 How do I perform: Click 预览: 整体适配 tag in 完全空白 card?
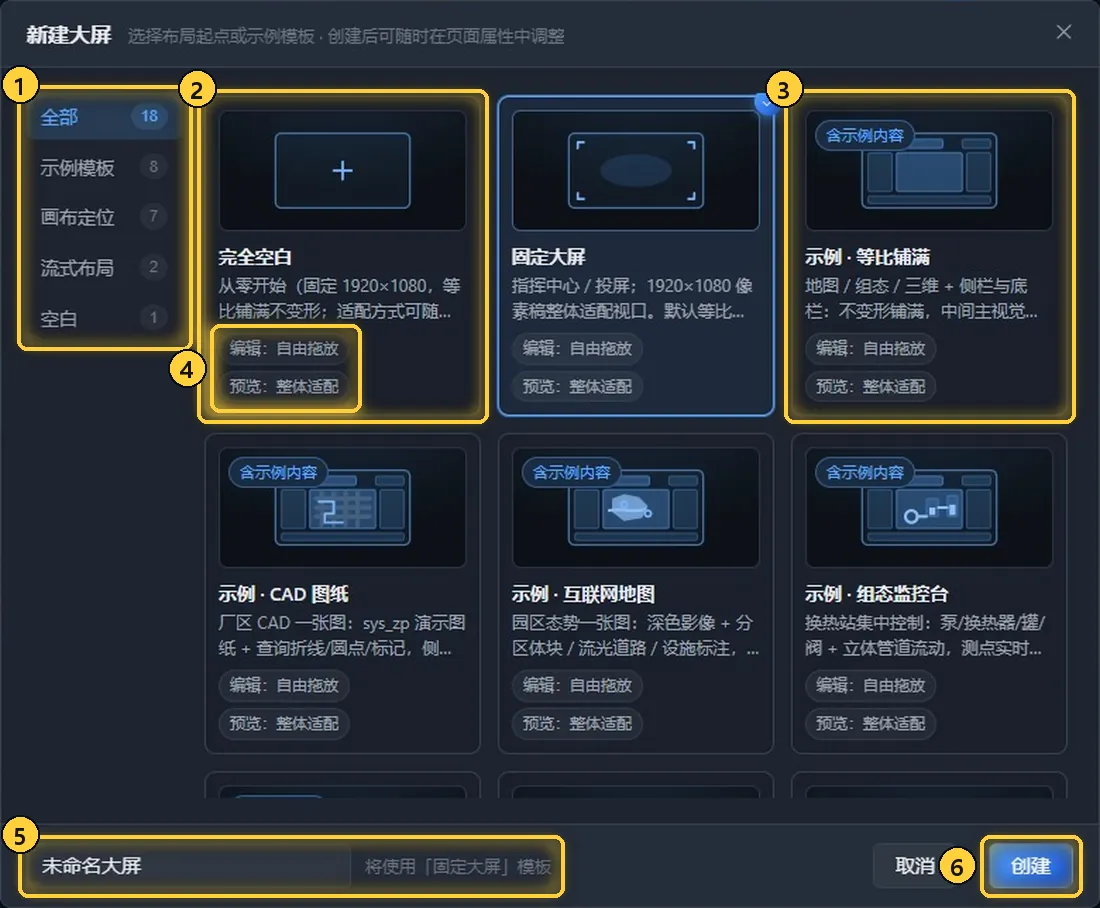tap(283, 386)
